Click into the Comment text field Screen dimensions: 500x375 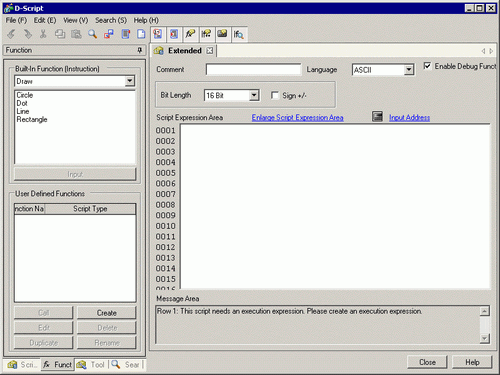253,70
